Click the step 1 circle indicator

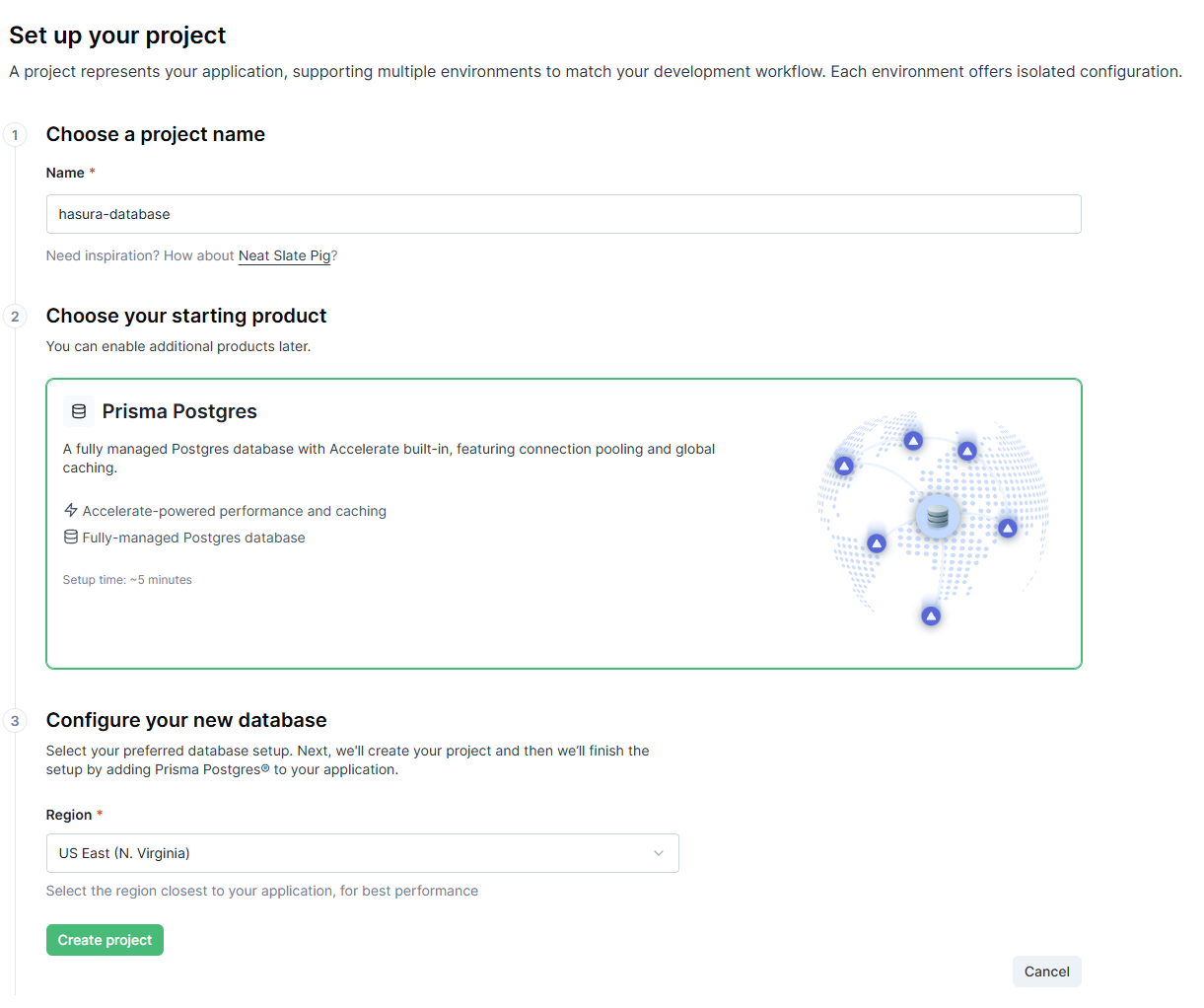(x=15, y=134)
